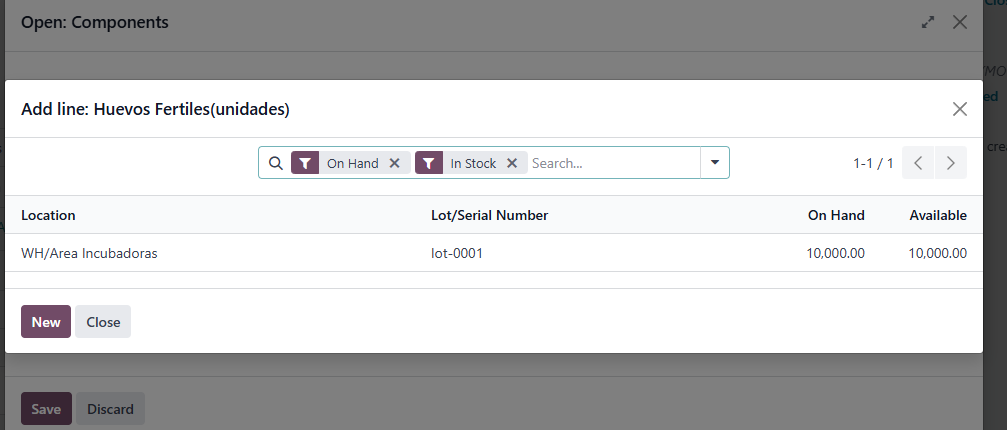
Task: Sort by On Hand column header
Action: pos(836,216)
